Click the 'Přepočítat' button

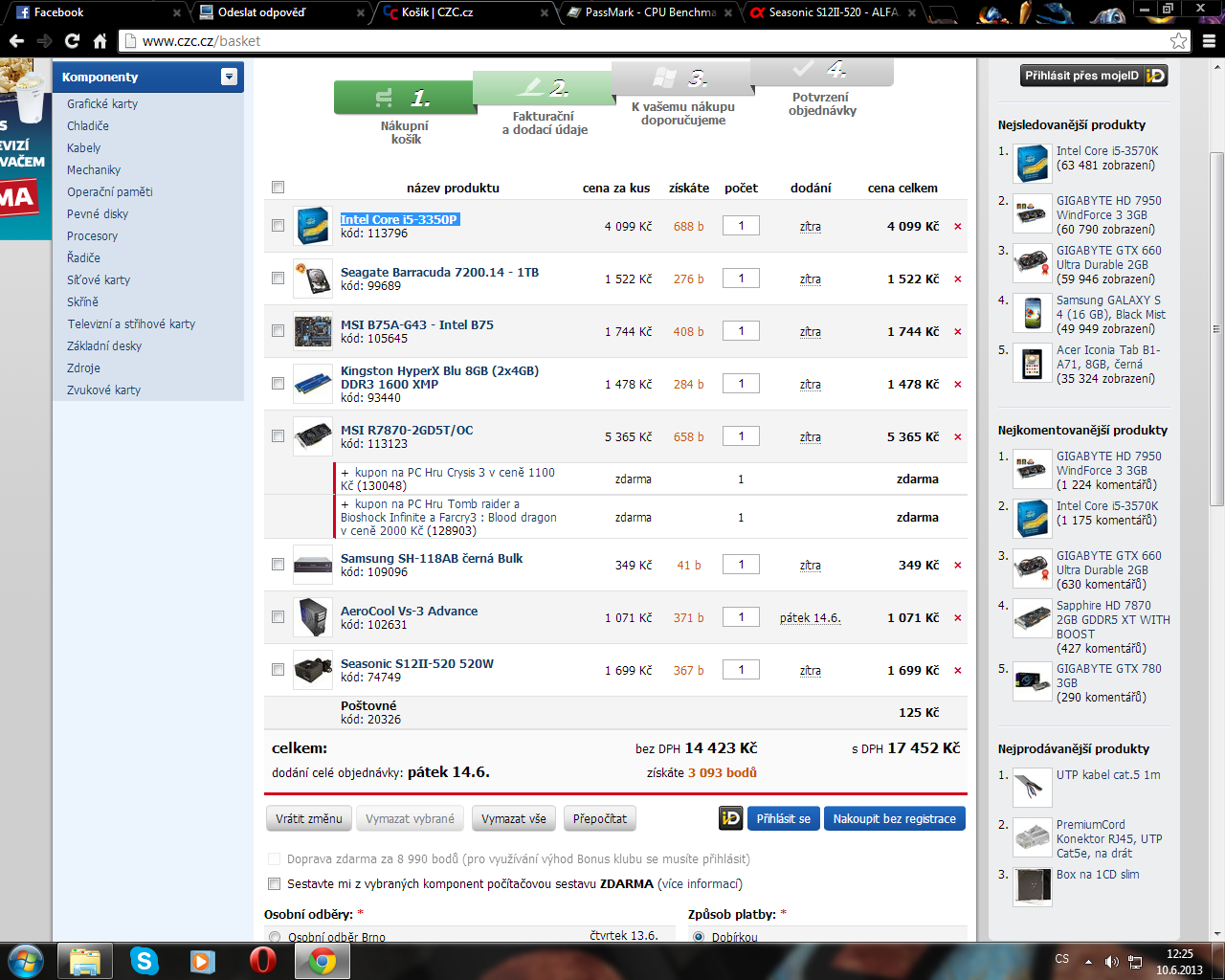600,818
